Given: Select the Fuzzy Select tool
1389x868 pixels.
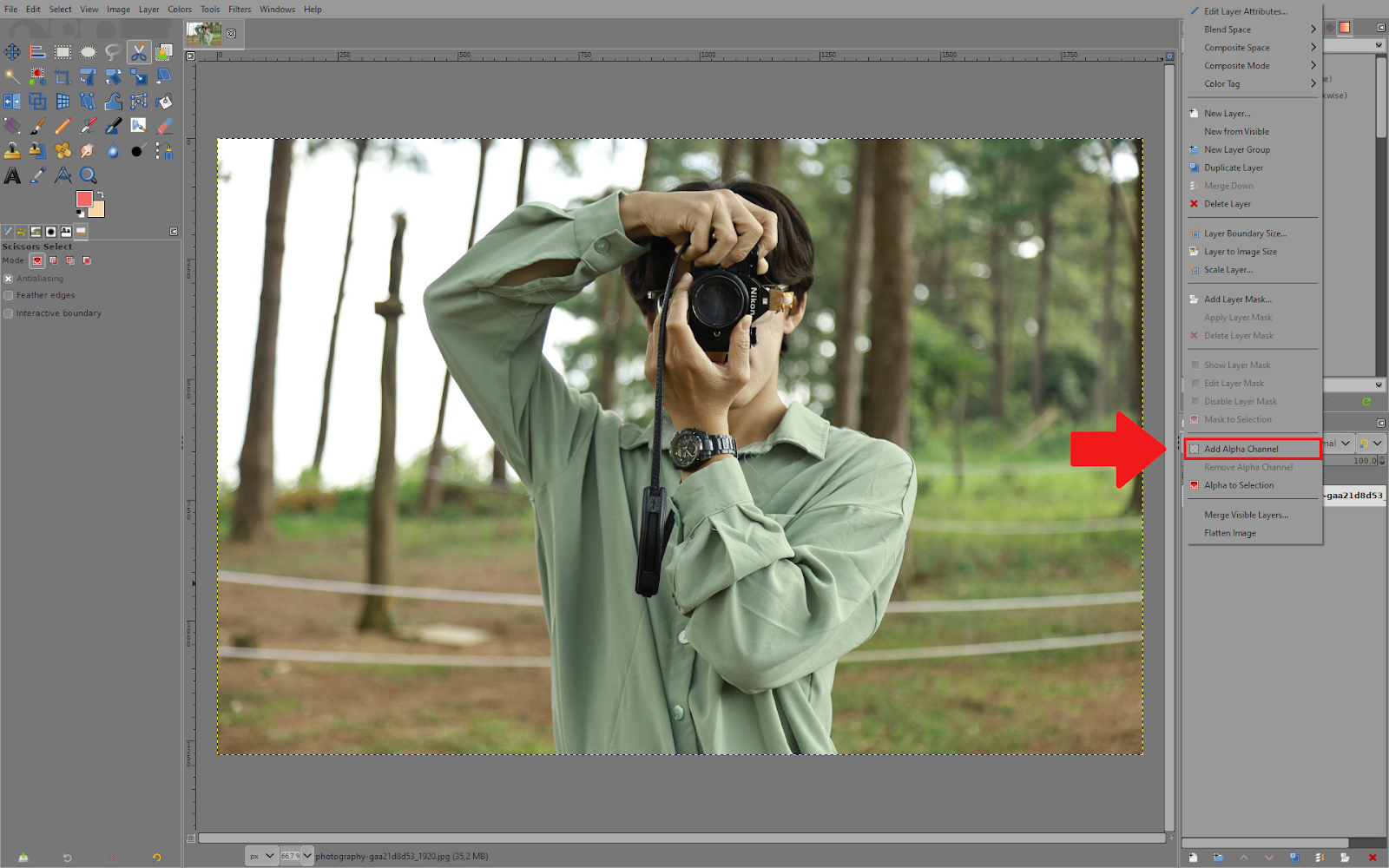Looking at the screenshot, I should (x=12, y=76).
